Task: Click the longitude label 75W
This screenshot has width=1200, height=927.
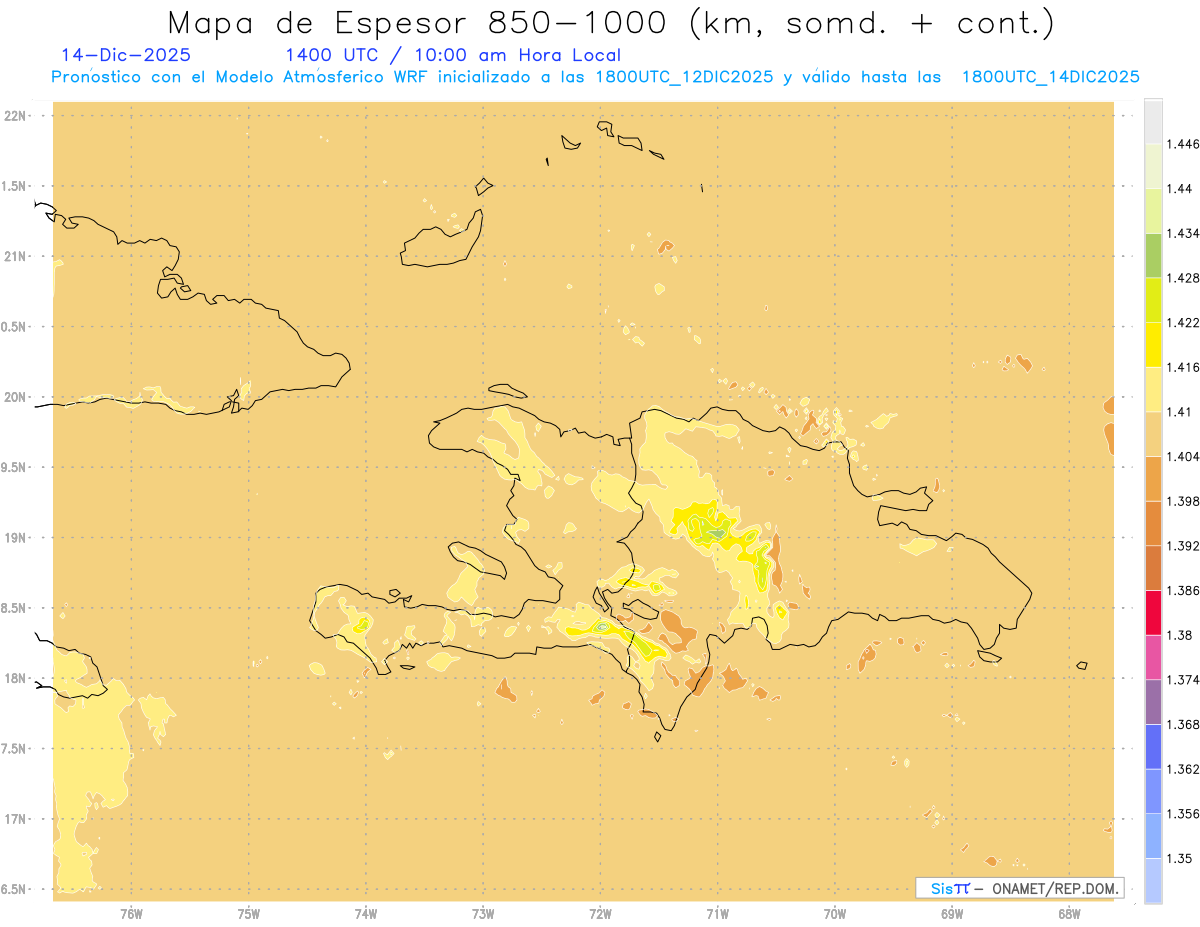Action: (249, 914)
